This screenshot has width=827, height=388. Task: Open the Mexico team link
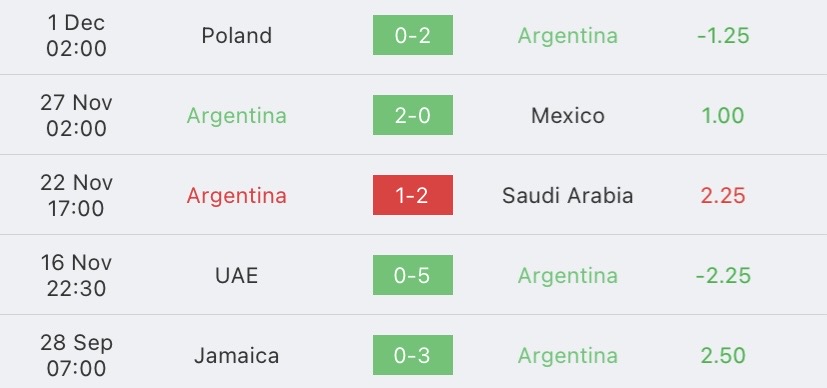(568, 115)
